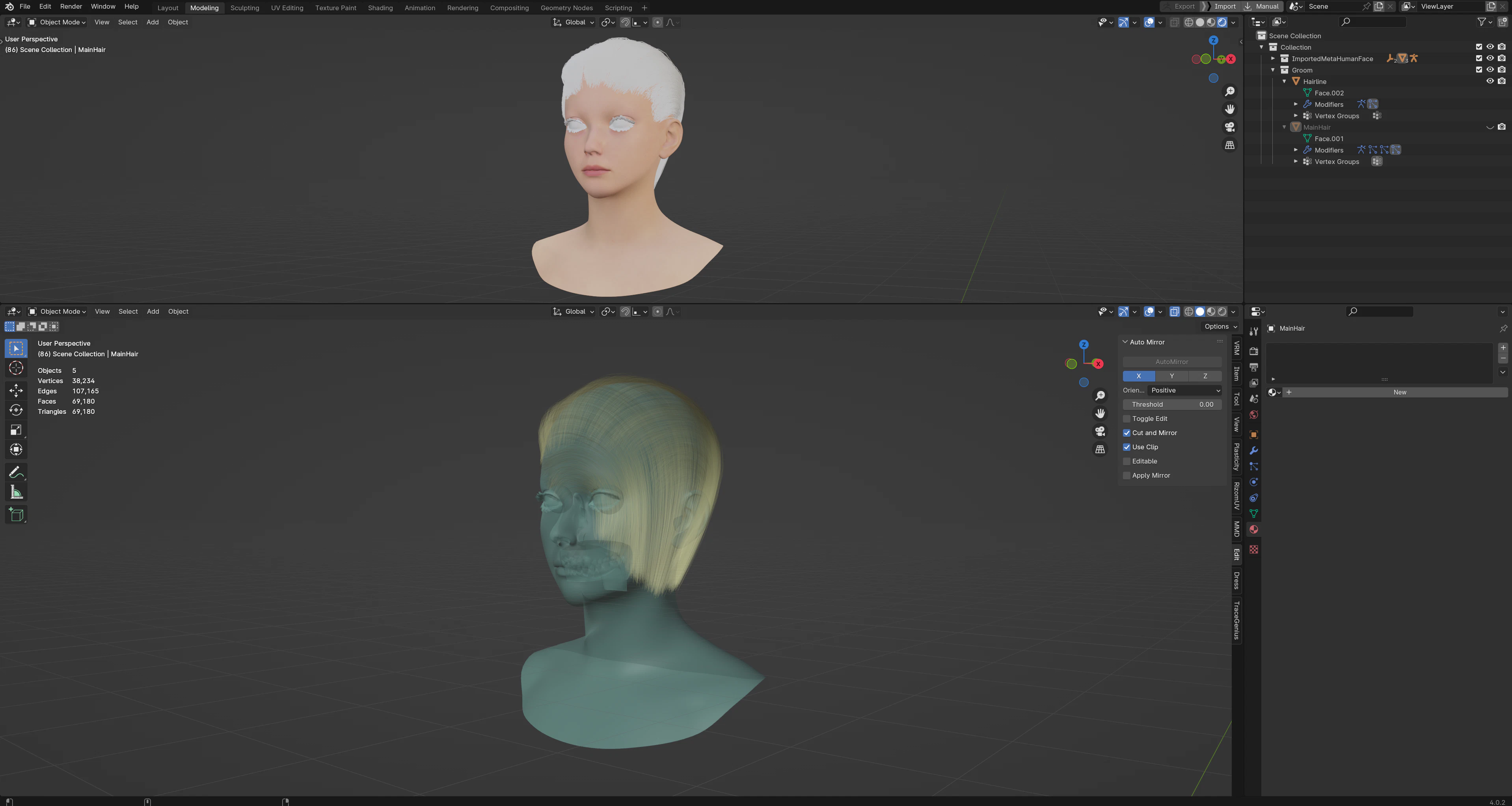Open the Physics properties tab
Screen dimensions: 1512x806
click(1254, 482)
